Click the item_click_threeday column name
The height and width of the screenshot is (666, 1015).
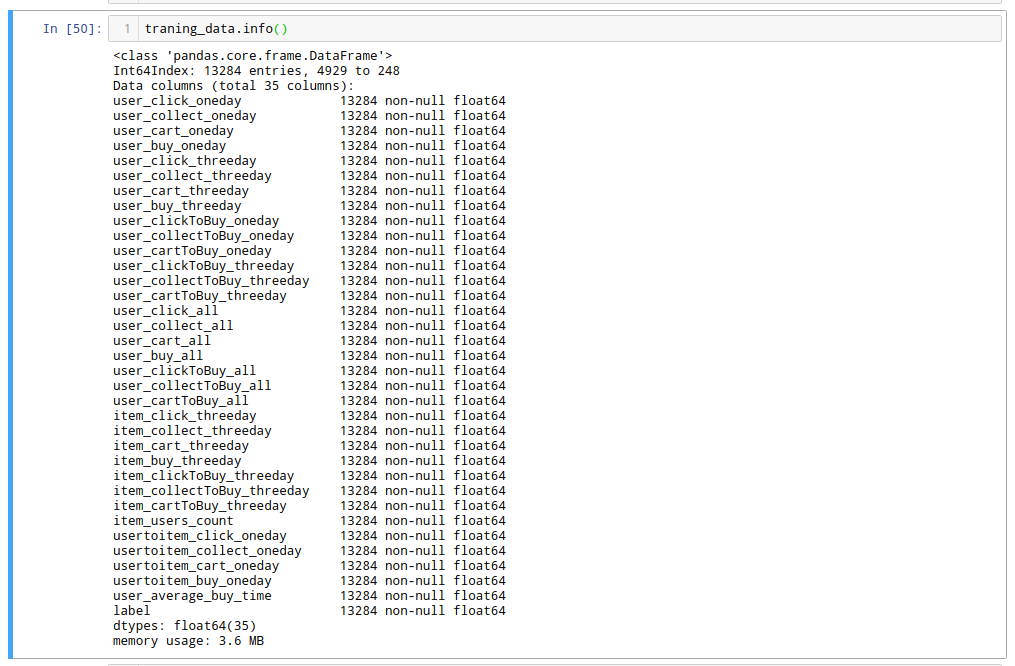(x=184, y=416)
